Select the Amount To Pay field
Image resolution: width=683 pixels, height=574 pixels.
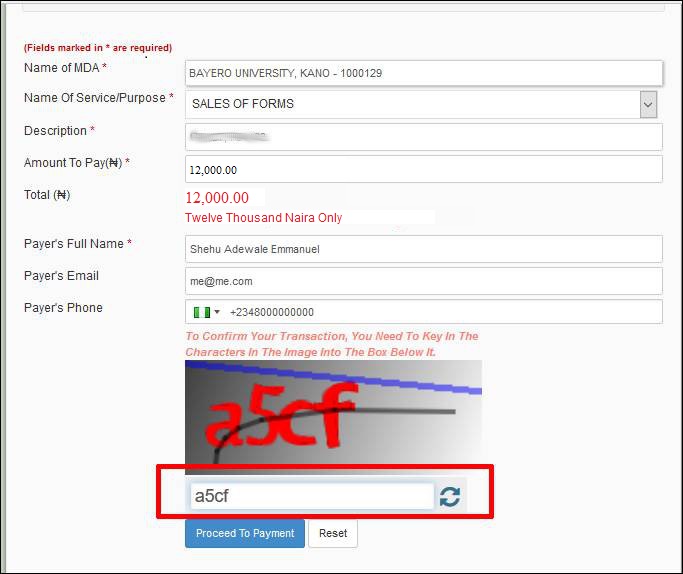point(424,169)
